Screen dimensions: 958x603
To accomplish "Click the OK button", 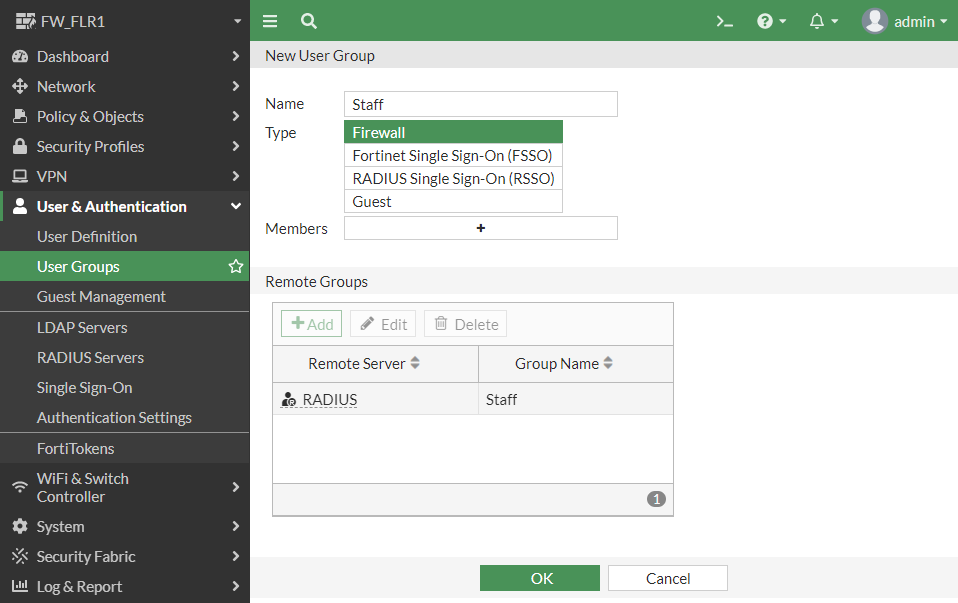I will click(x=539, y=578).
